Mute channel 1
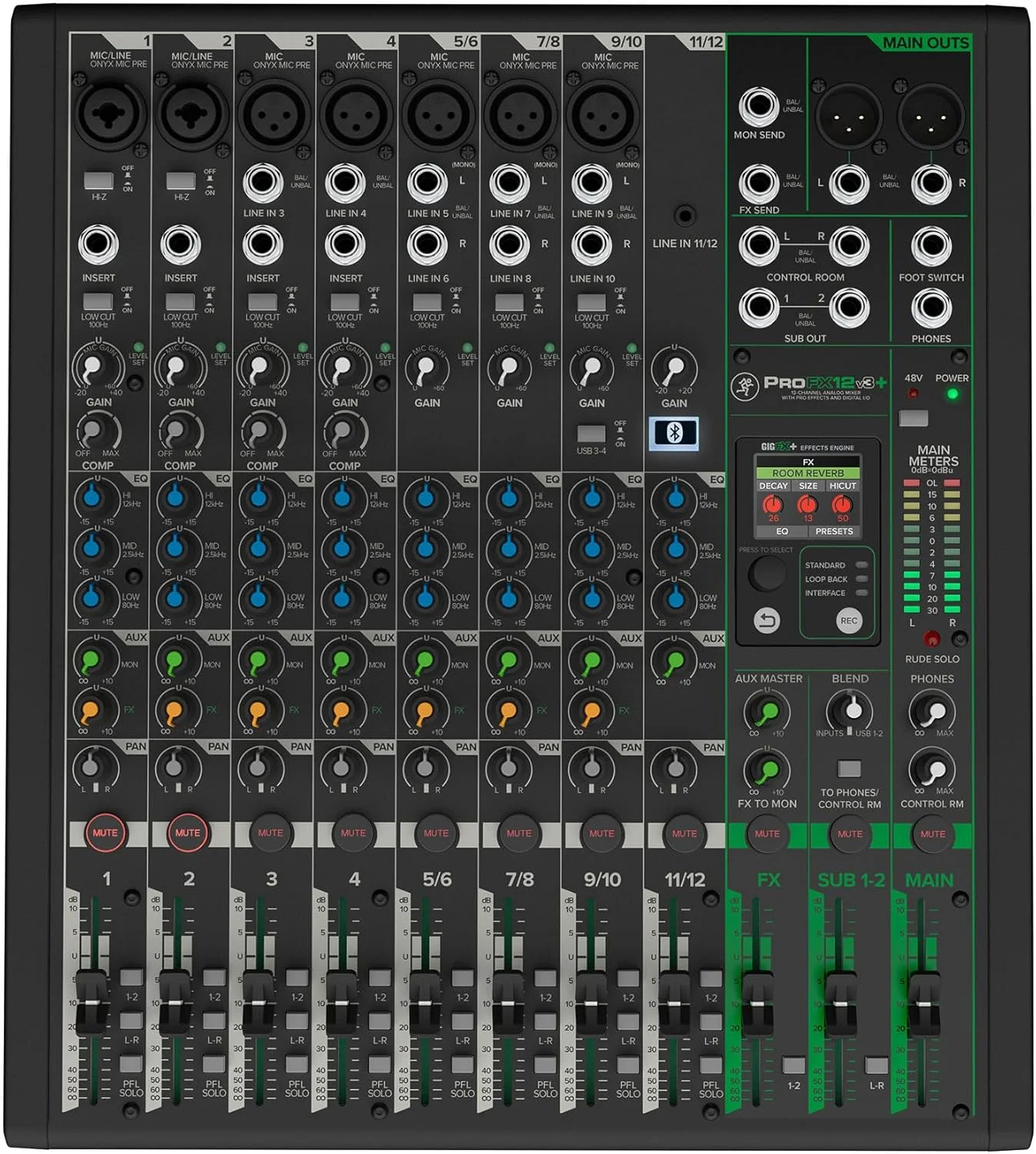 105,832
